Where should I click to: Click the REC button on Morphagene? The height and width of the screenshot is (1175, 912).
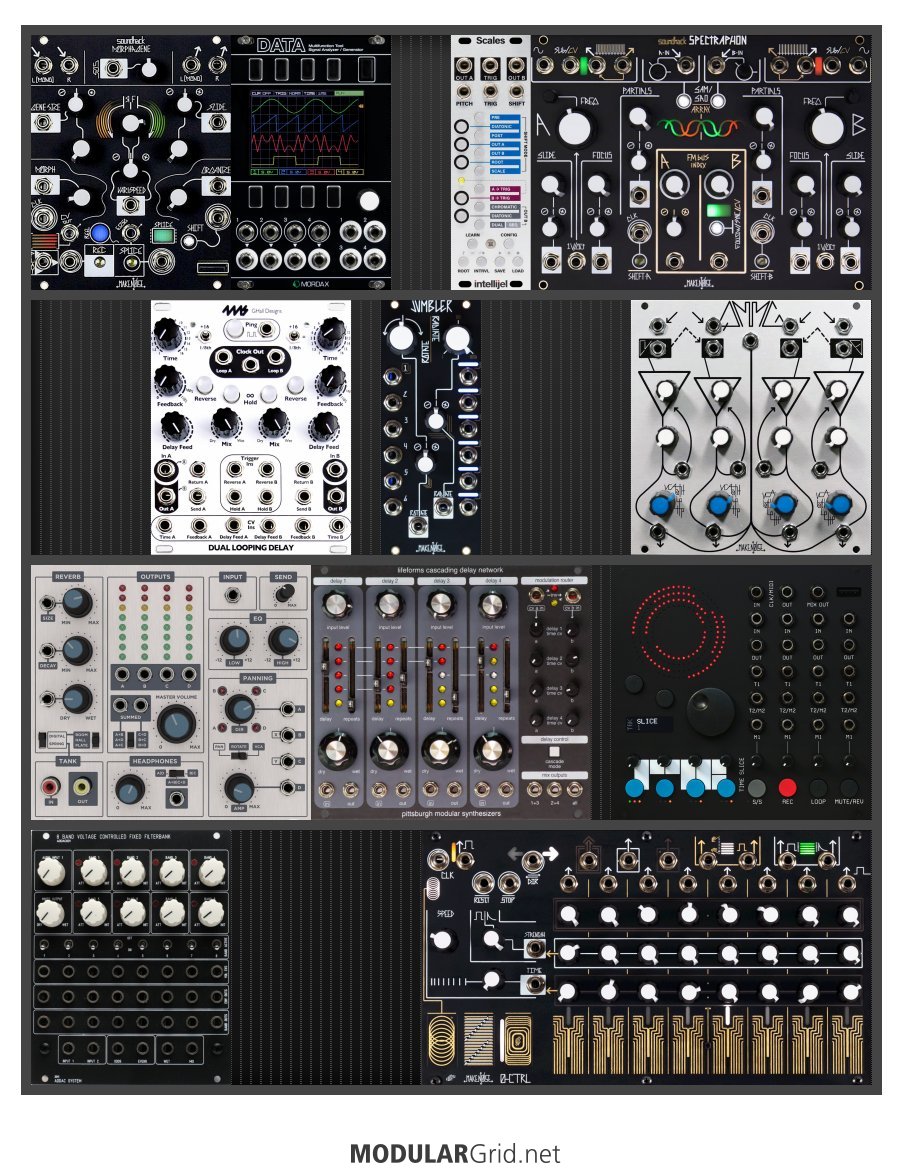click(x=99, y=262)
